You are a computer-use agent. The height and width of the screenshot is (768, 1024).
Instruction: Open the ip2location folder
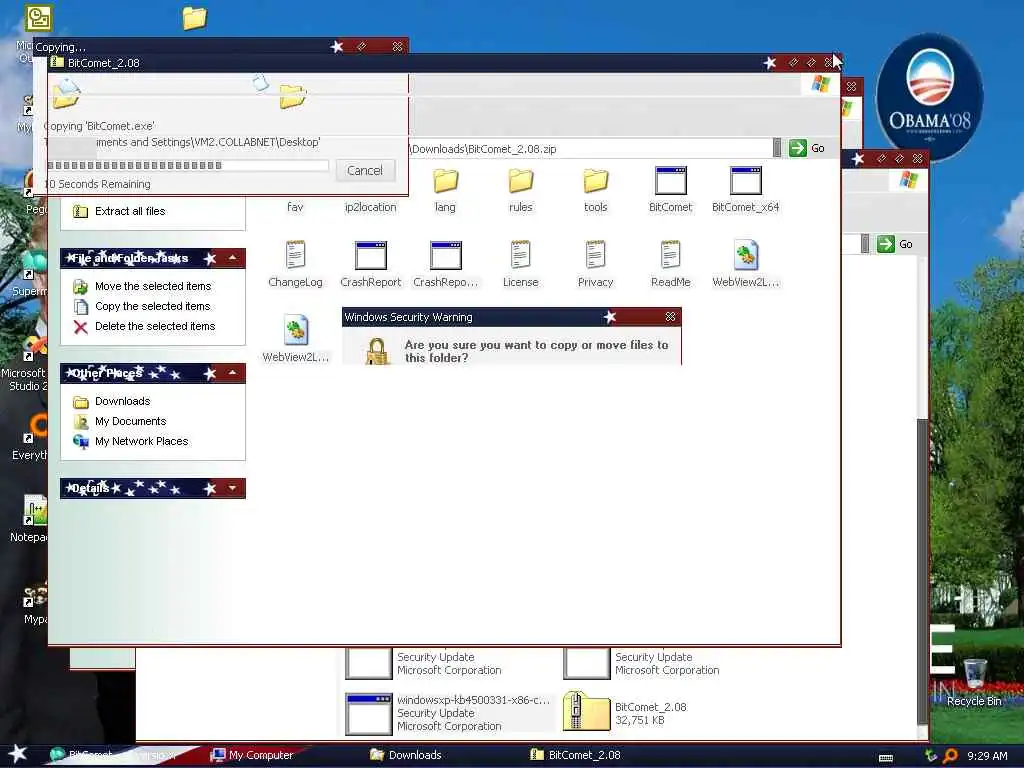[370, 206]
